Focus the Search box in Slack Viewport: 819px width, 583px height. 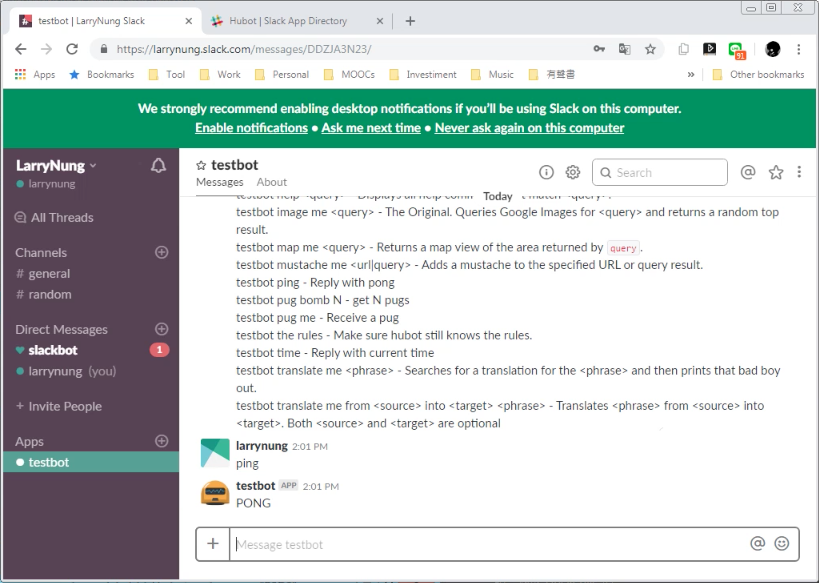point(660,172)
